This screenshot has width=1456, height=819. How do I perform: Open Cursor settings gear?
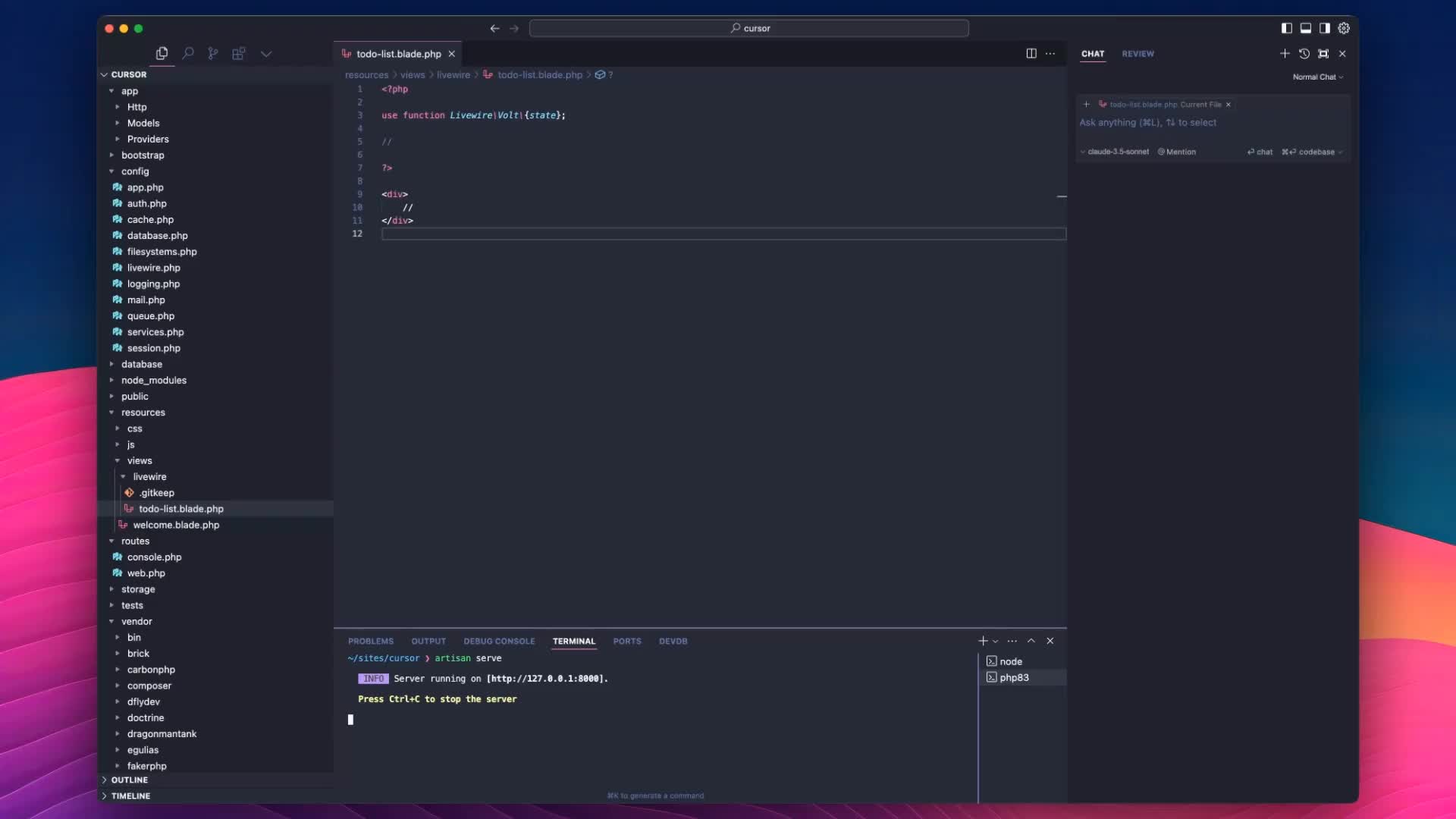[x=1344, y=28]
